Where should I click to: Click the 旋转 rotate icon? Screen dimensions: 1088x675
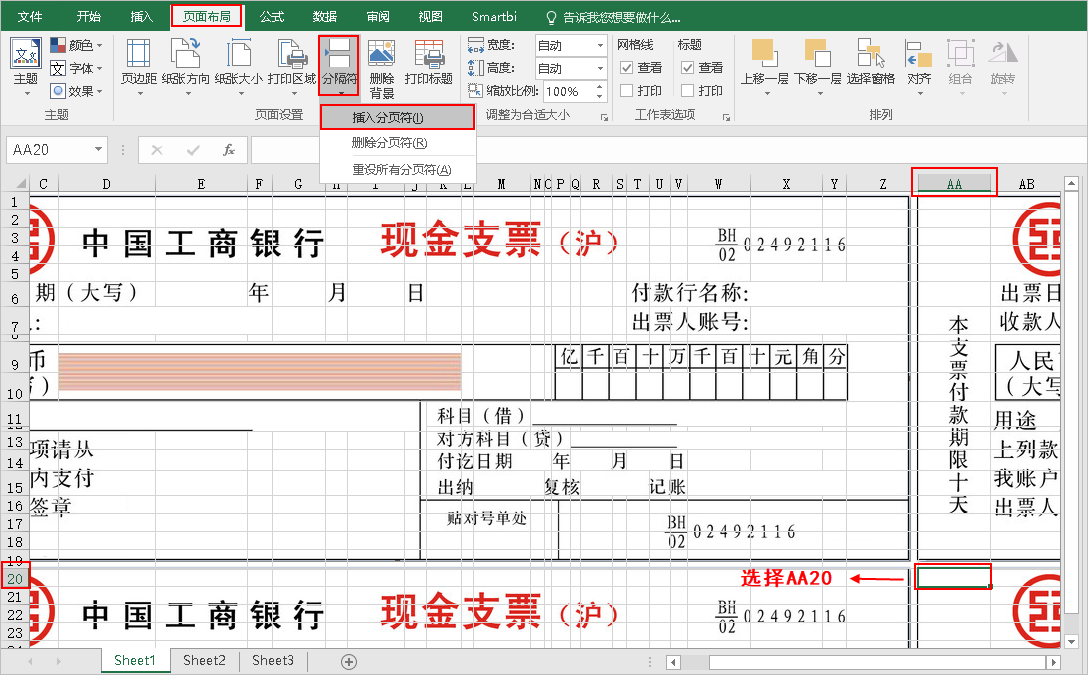(x=1003, y=66)
